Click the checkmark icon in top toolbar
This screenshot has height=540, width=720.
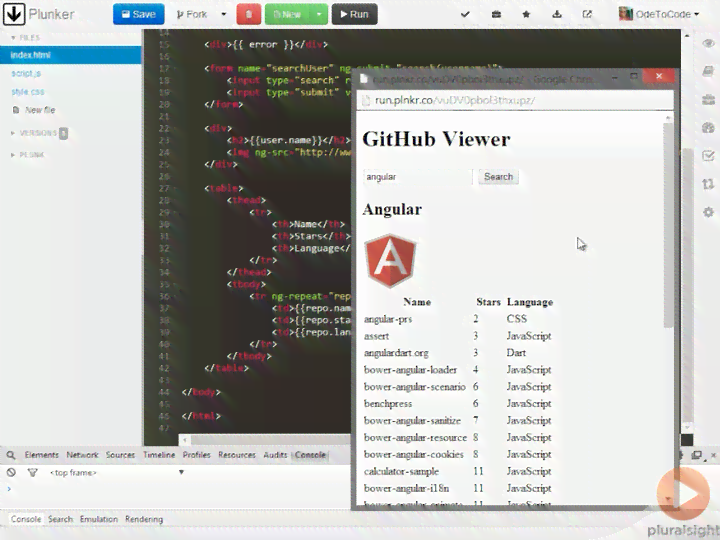pos(465,14)
